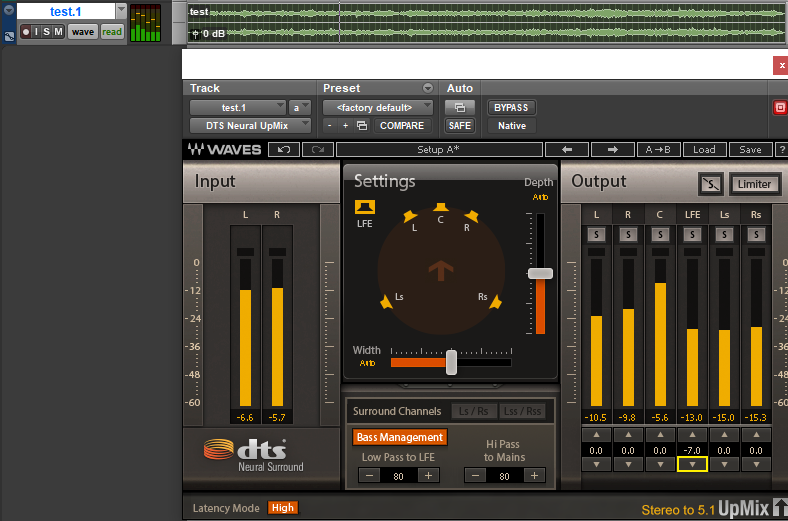Increase C output trim with the up arrow
The width and height of the screenshot is (788, 521).
(660, 435)
